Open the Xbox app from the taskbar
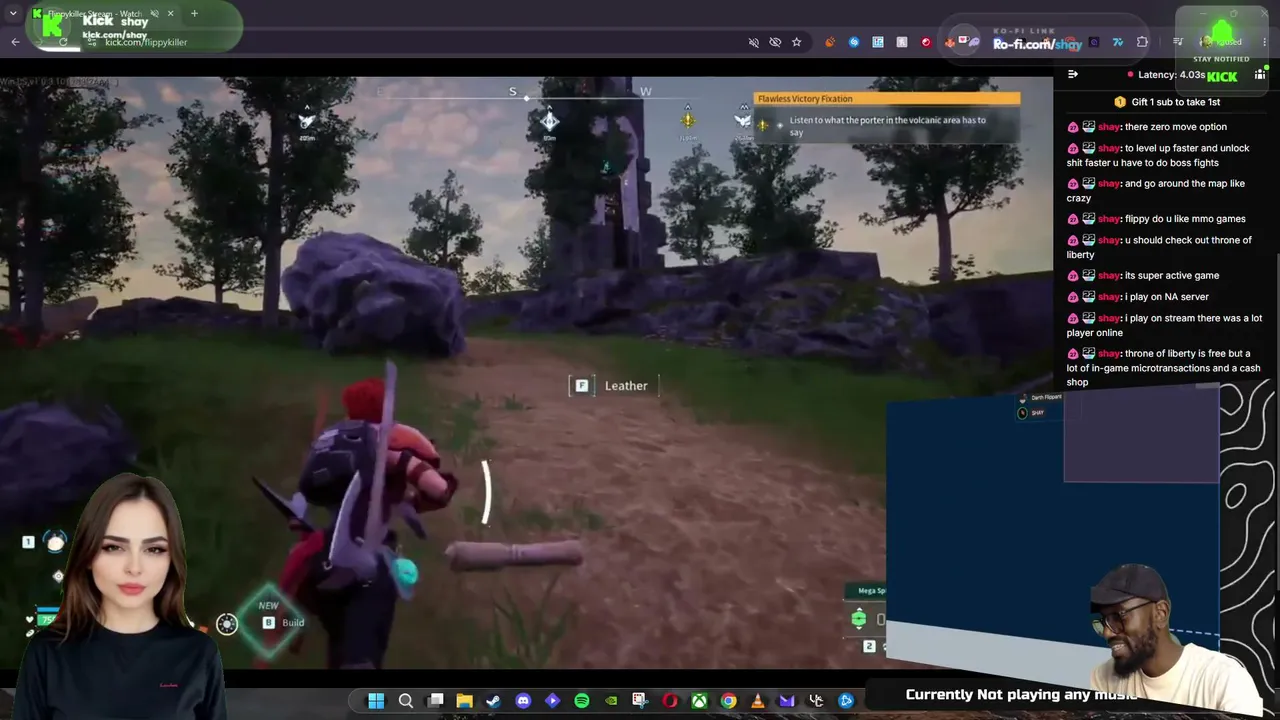This screenshot has width=1280, height=720. point(699,701)
